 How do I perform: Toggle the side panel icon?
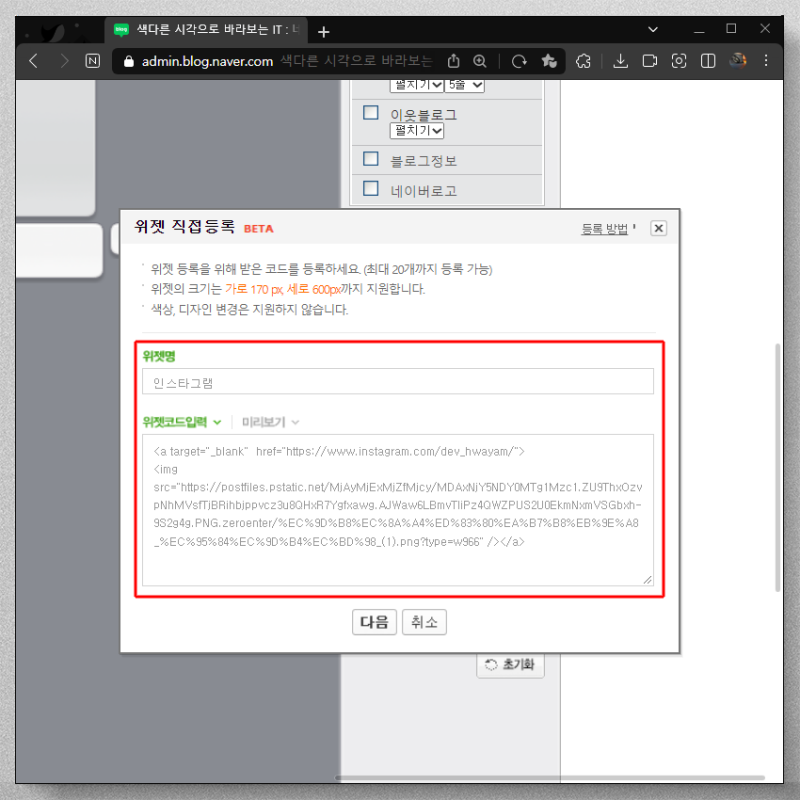click(708, 61)
